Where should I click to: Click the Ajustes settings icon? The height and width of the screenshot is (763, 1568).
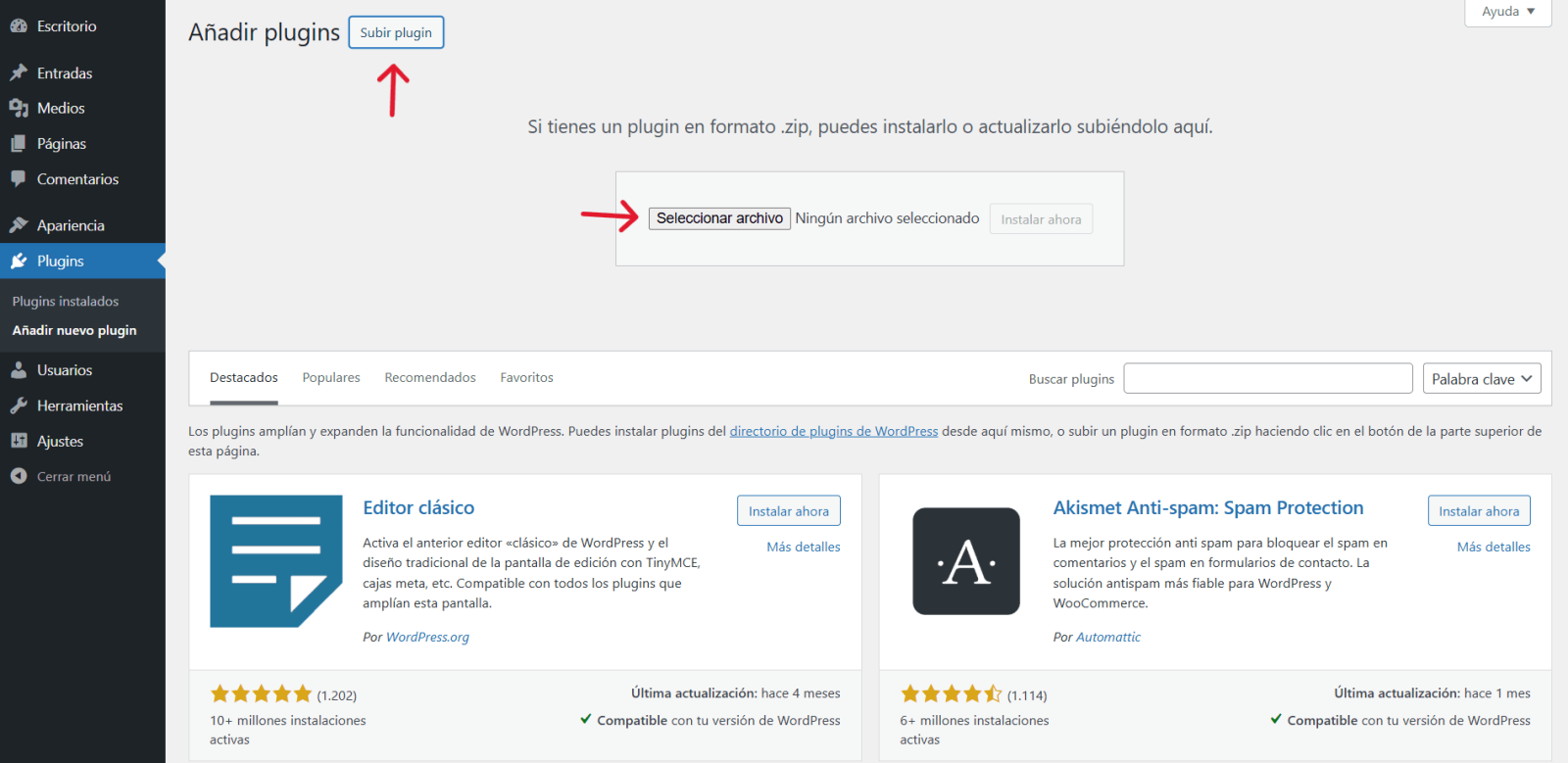tap(19, 442)
